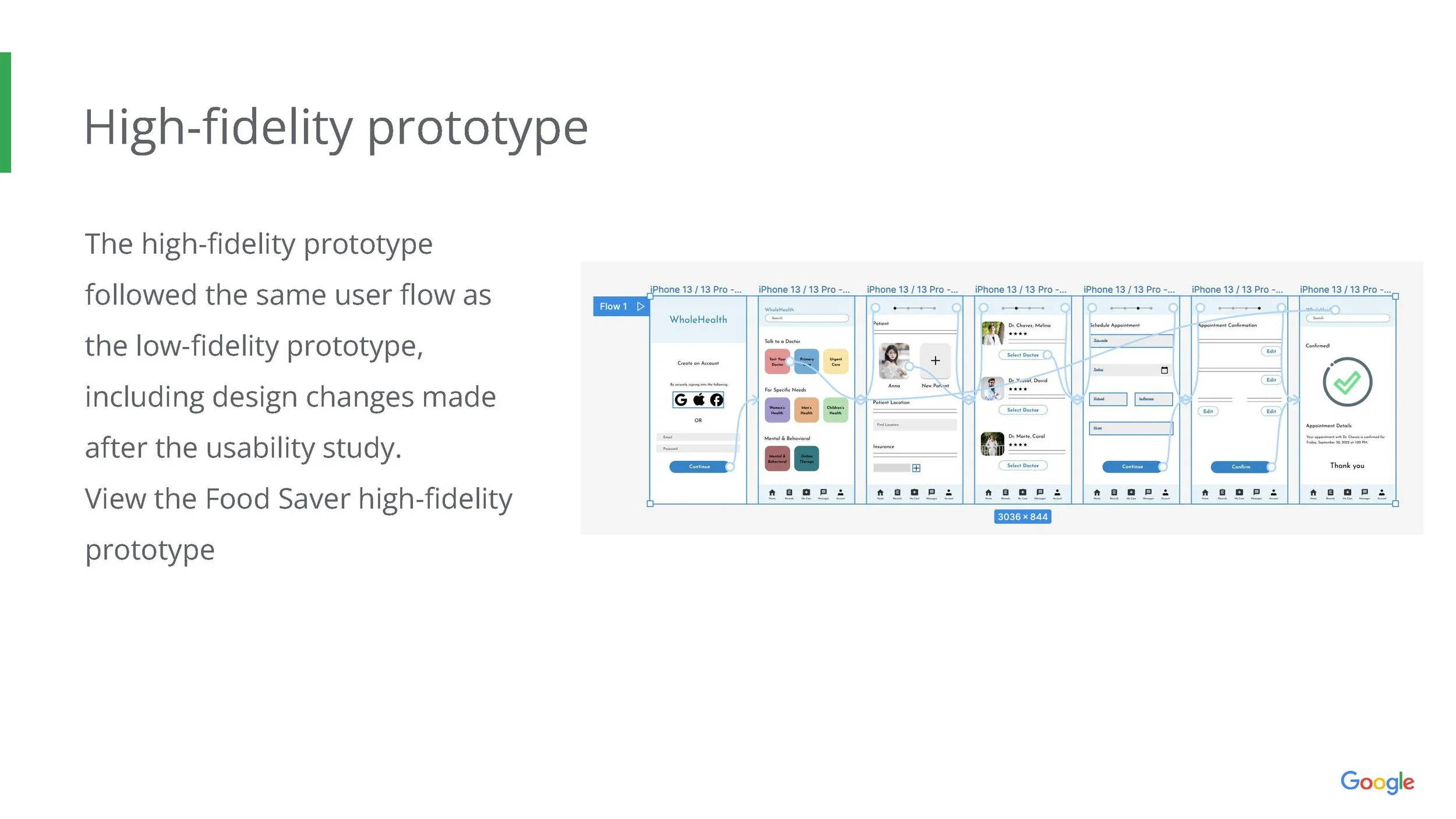
Task: Choose the In-Person visit option
Action: click(x=1154, y=399)
